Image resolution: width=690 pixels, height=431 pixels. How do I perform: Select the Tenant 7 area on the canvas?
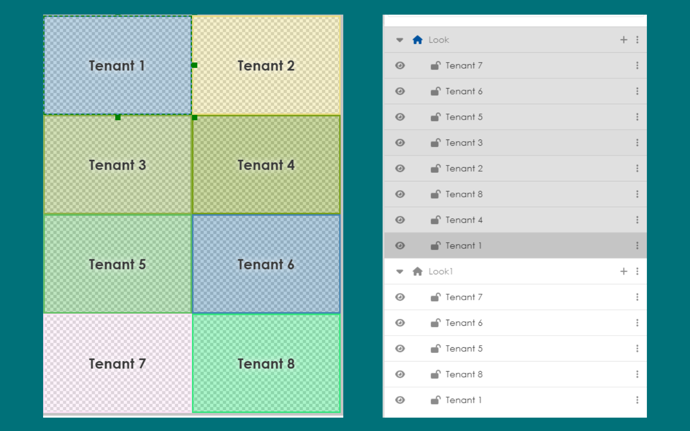117,364
